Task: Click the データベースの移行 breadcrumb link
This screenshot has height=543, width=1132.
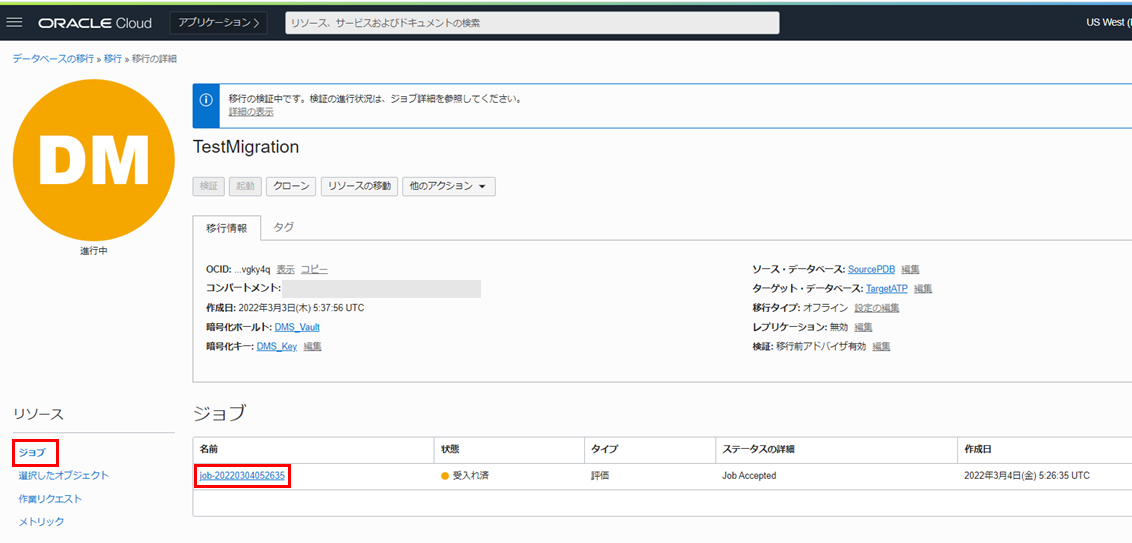Action: [x=53, y=59]
